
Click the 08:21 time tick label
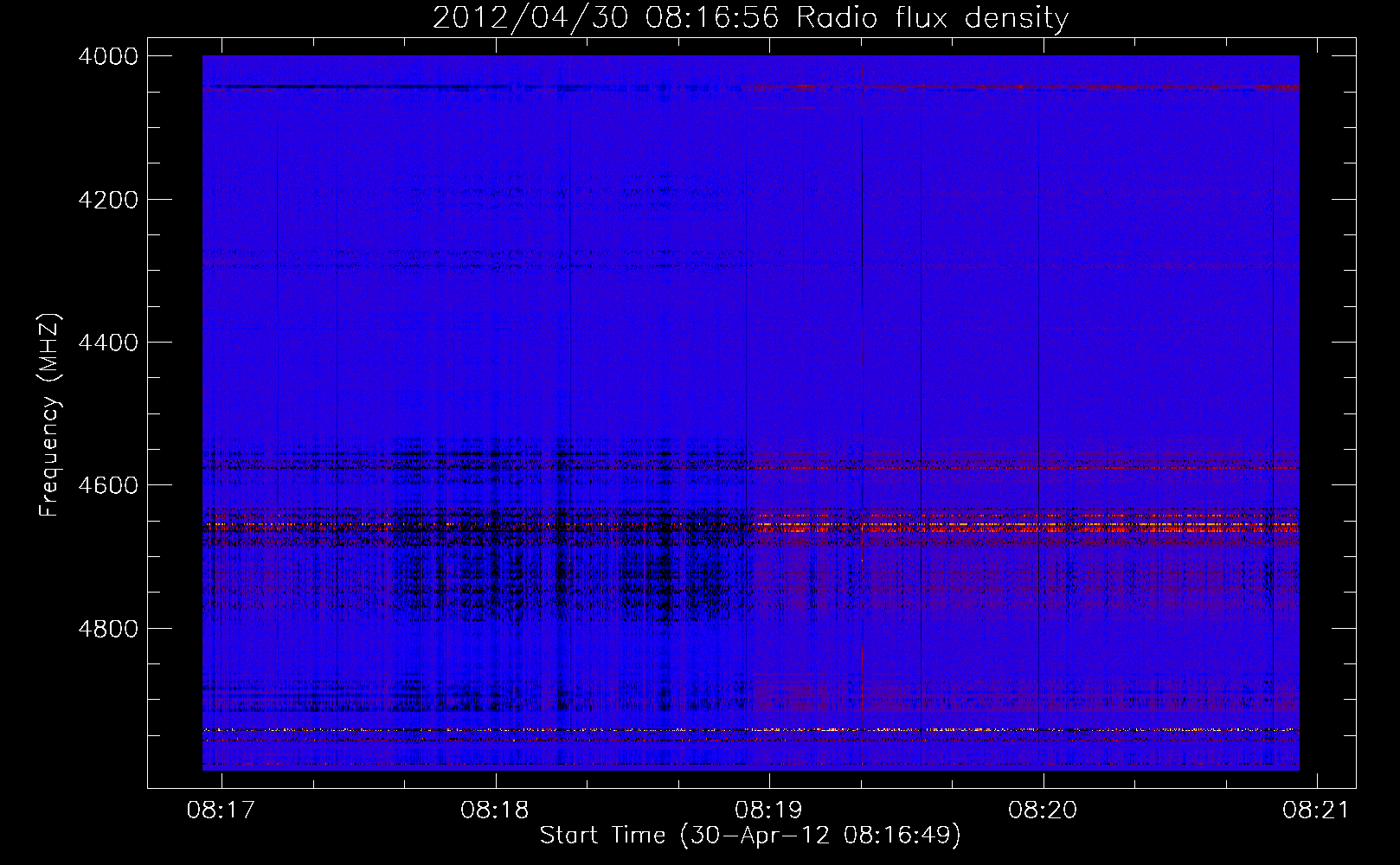1316,810
